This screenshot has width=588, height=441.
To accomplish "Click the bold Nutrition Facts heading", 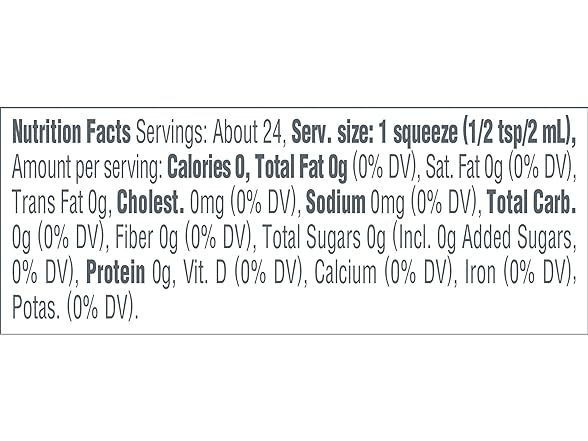I will point(72,132).
